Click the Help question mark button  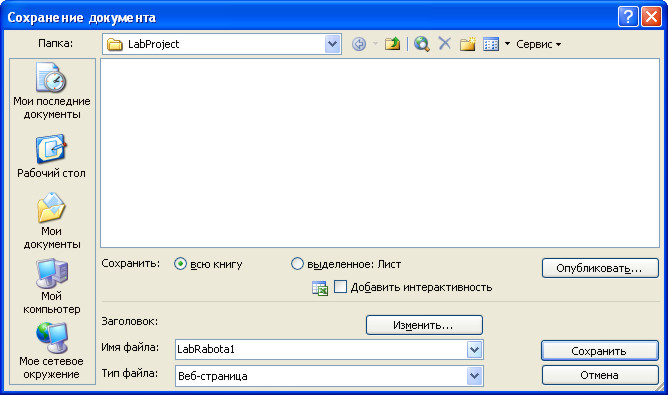point(628,17)
